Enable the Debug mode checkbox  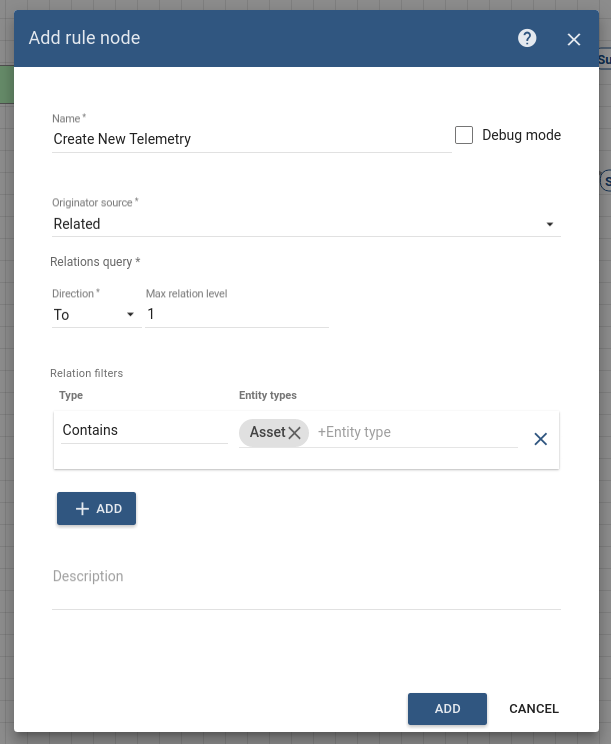(463, 135)
